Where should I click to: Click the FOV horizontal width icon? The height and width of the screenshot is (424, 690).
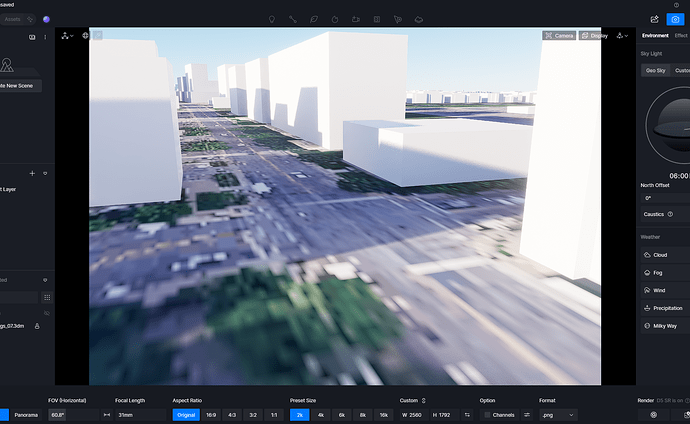point(107,415)
